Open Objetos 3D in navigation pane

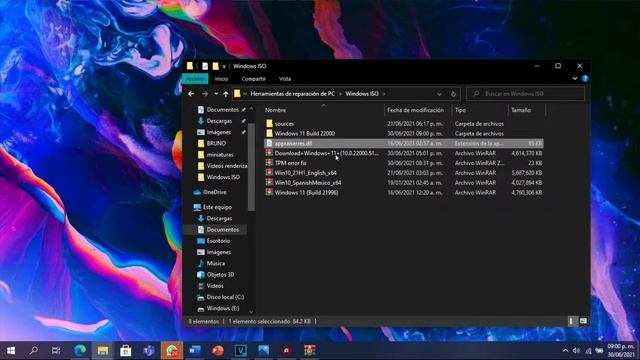coord(220,275)
